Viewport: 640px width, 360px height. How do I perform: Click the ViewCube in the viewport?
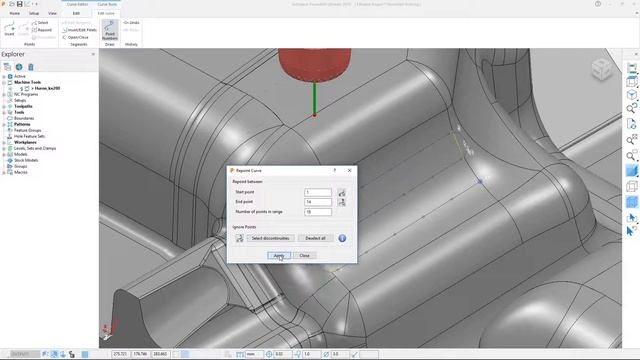click(x=601, y=69)
